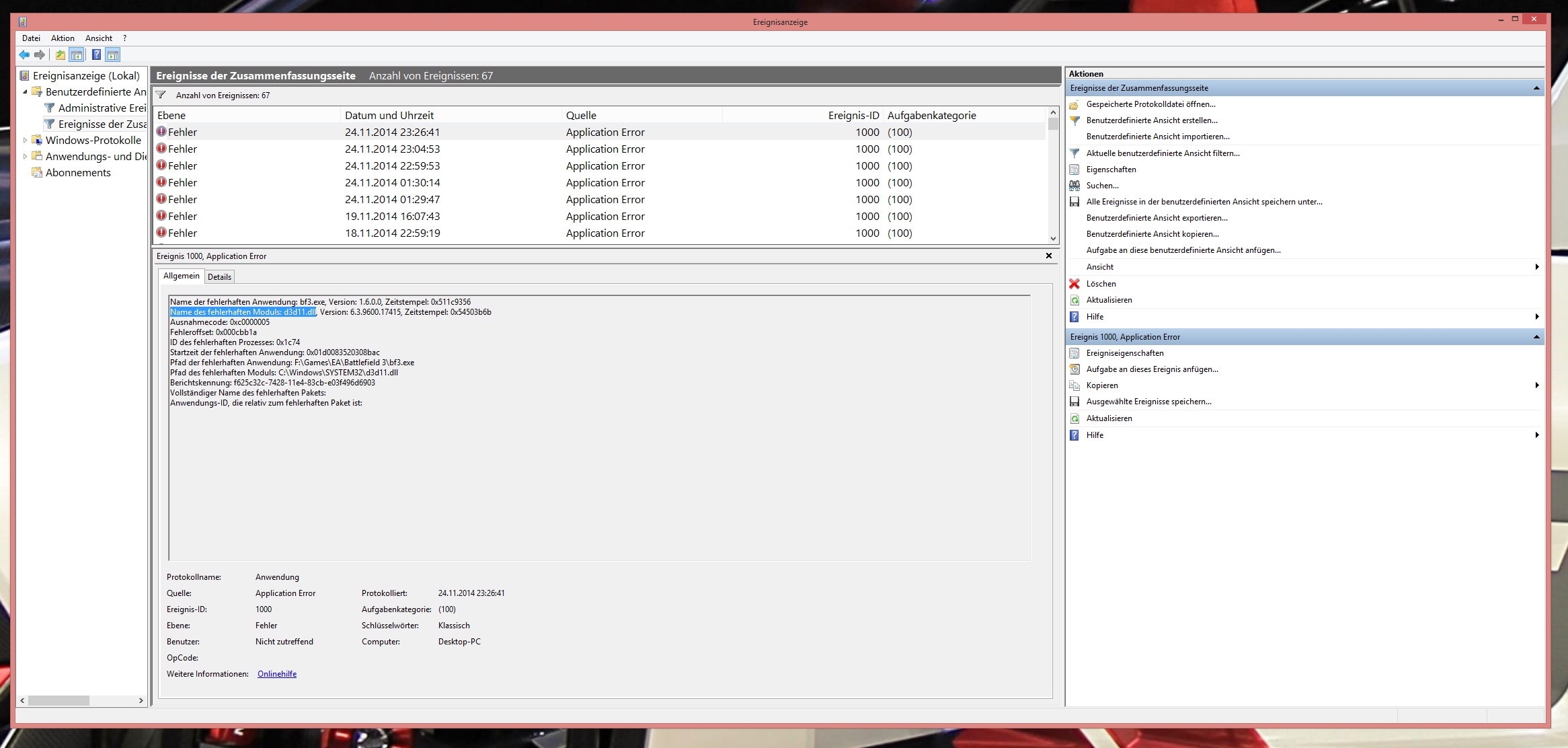Click the red Löschen X icon

1074,284
